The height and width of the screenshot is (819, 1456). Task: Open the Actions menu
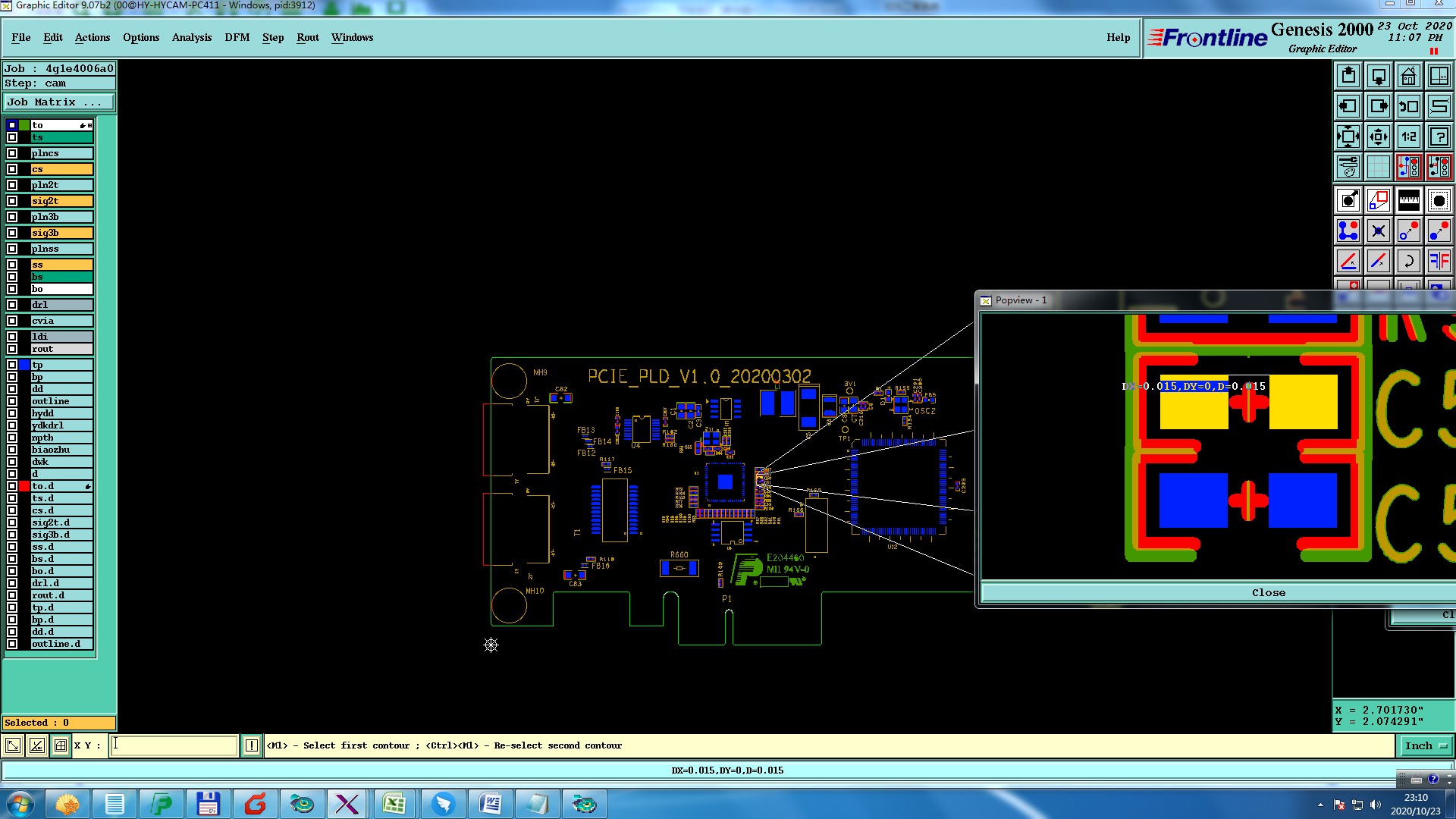93,37
